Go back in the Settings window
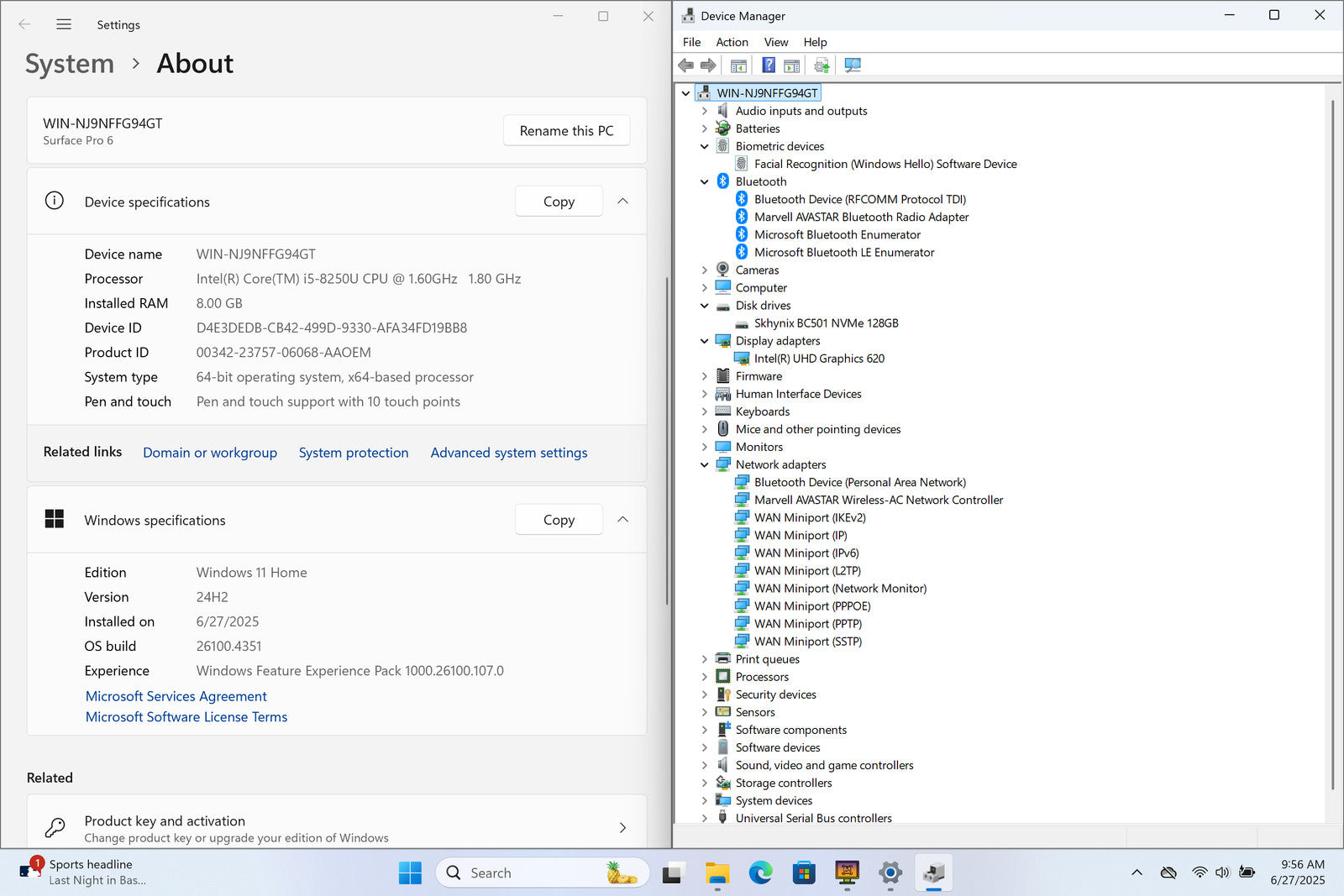 24,24
